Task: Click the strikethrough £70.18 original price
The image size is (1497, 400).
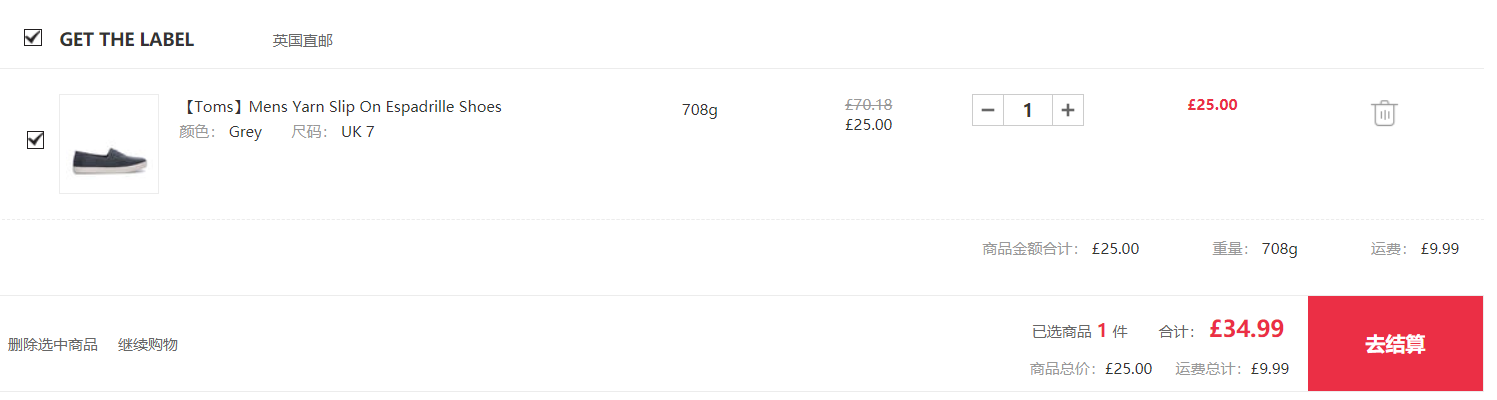Action: 869,104
